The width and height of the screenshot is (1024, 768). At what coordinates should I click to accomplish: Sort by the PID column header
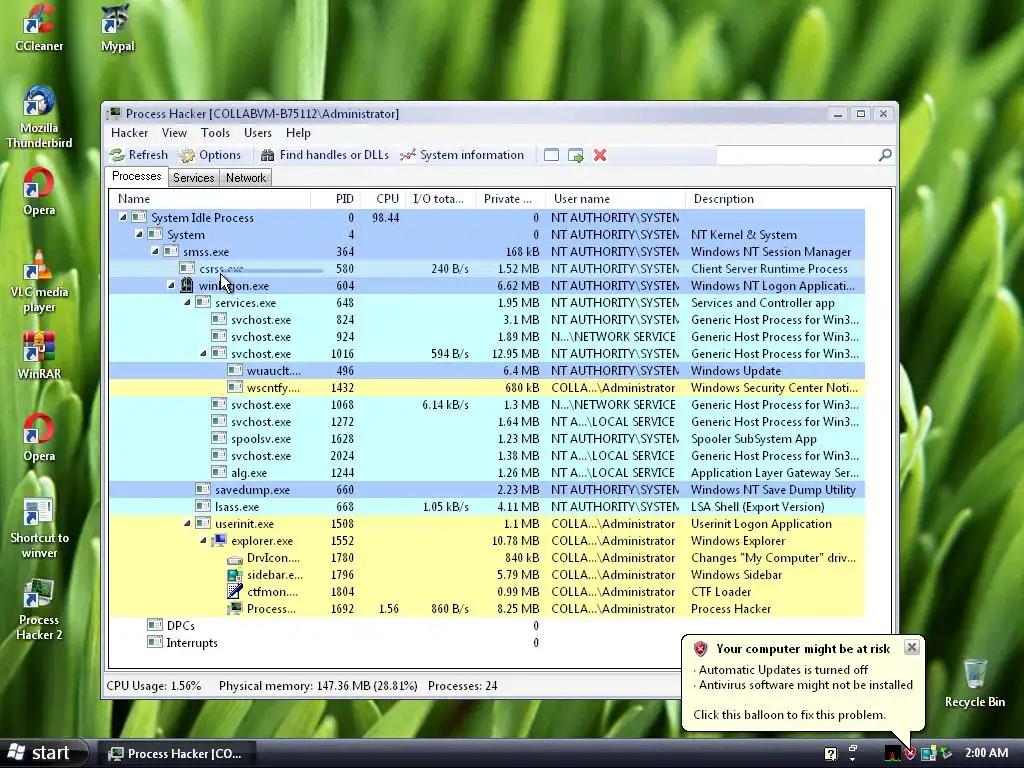(x=334, y=199)
